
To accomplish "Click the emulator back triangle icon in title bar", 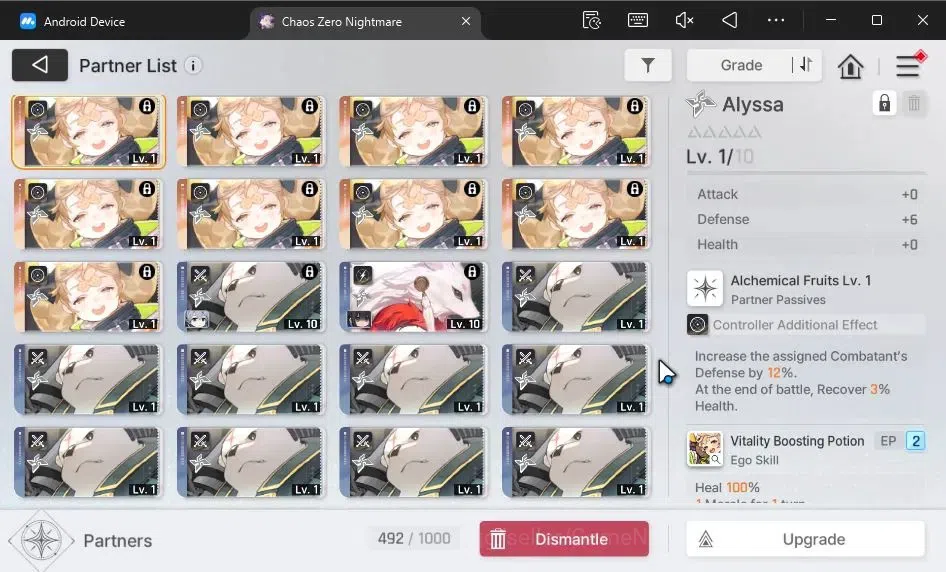I will (730, 21).
